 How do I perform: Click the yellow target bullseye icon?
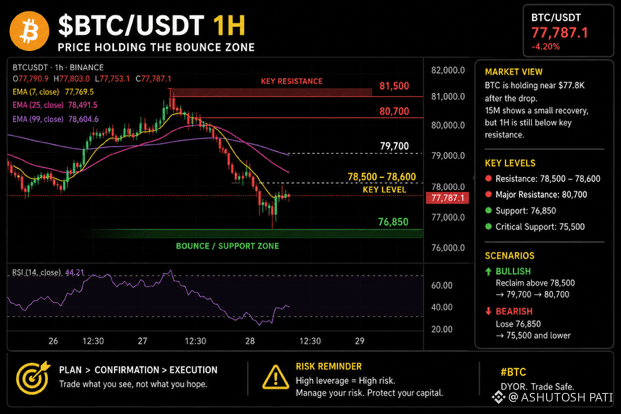click(33, 378)
